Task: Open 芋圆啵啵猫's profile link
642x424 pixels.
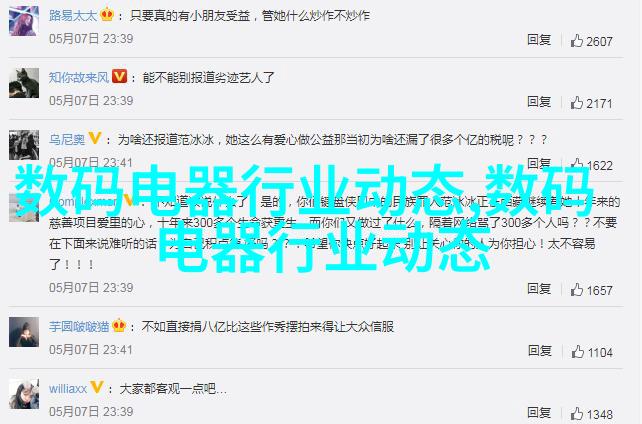Action: (79, 327)
